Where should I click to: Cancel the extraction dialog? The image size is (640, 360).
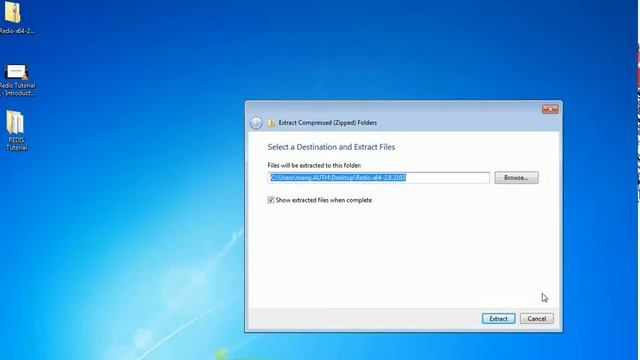tap(537, 319)
